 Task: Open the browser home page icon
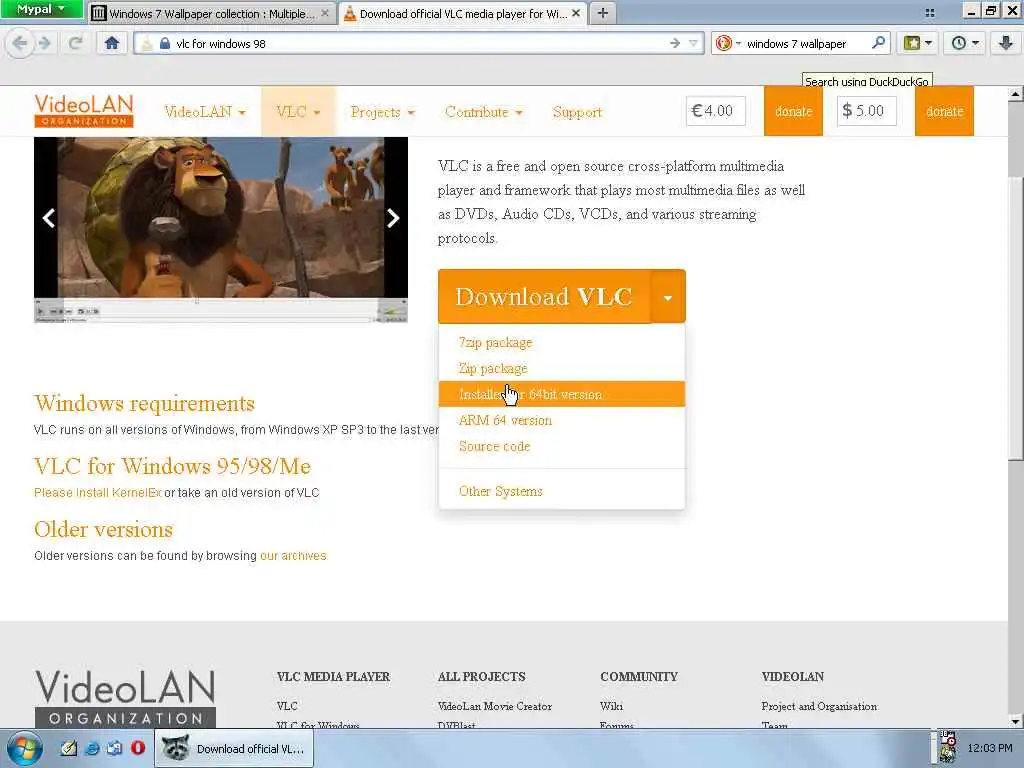[112, 44]
